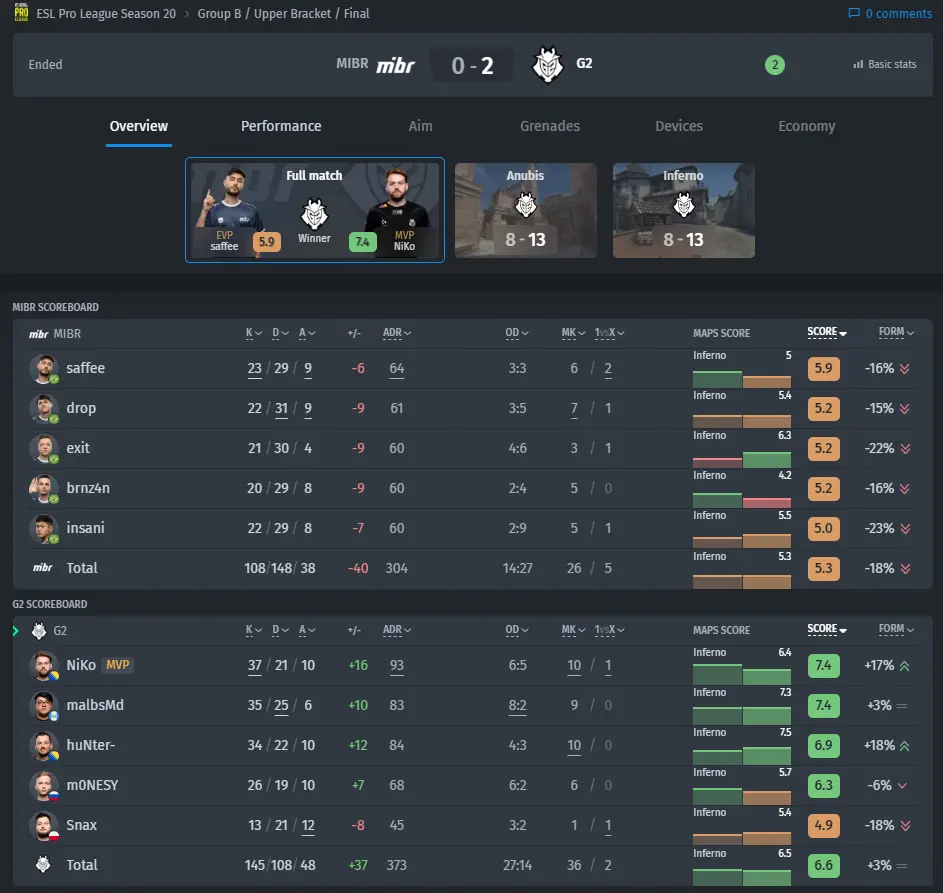Click the MIBR logo in scoreboard header
Viewport: 943px width, 893px height.
tap(38, 334)
